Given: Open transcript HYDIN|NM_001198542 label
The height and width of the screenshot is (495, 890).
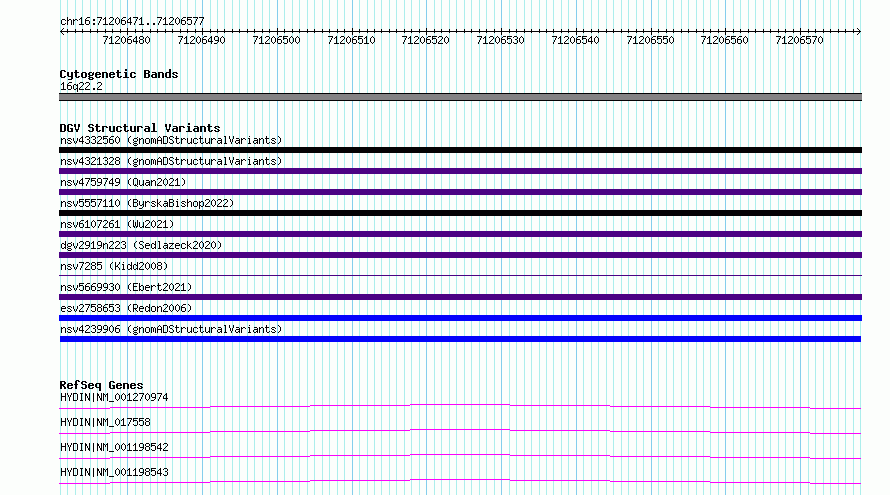Looking at the screenshot, I should click(x=114, y=447).
